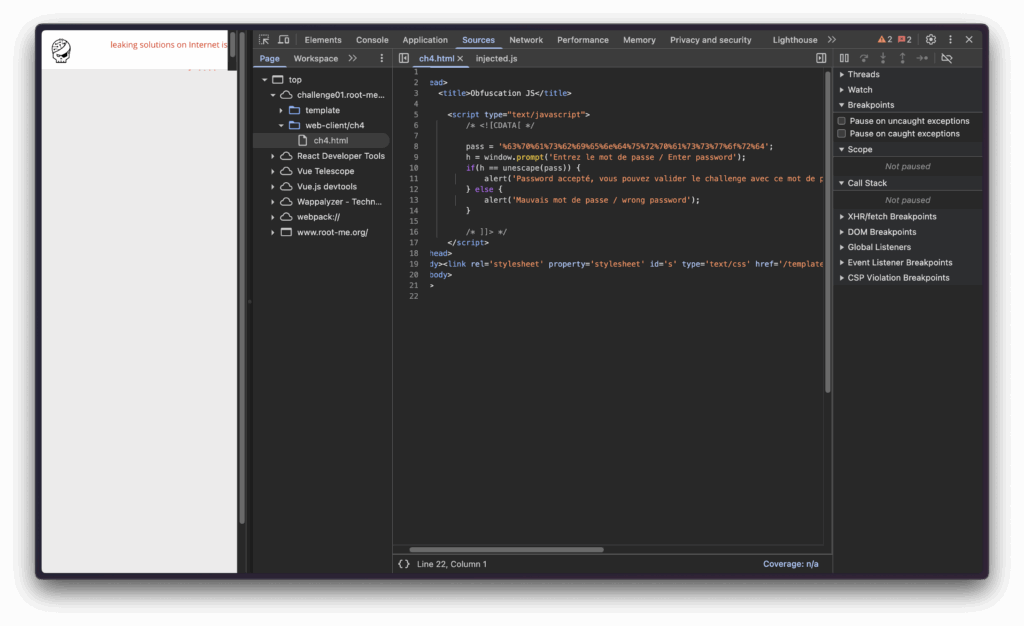Screen dimensions: 1024x626
Task: Click the Coverage: n/a link
Action: pos(790,564)
